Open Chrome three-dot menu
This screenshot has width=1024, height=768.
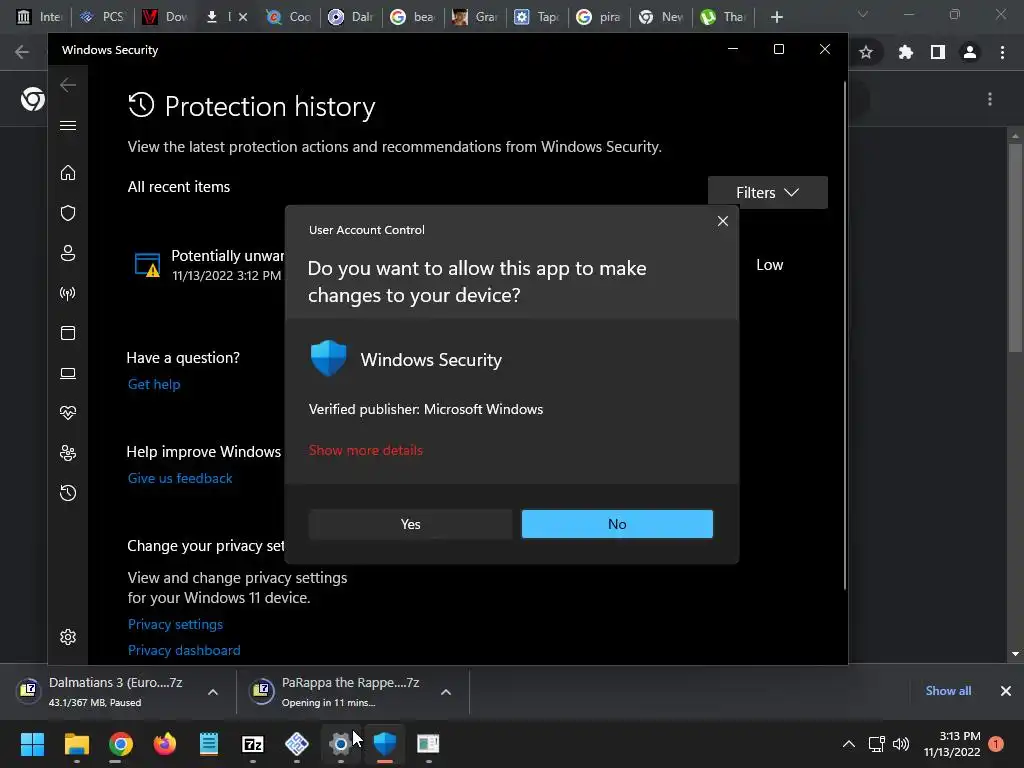[x=1002, y=52]
